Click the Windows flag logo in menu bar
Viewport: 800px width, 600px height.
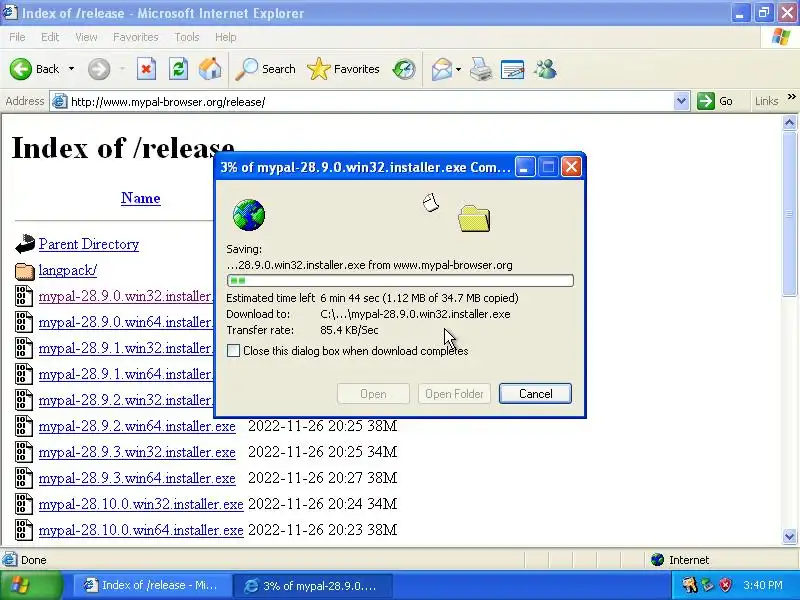click(x=781, y=37)
